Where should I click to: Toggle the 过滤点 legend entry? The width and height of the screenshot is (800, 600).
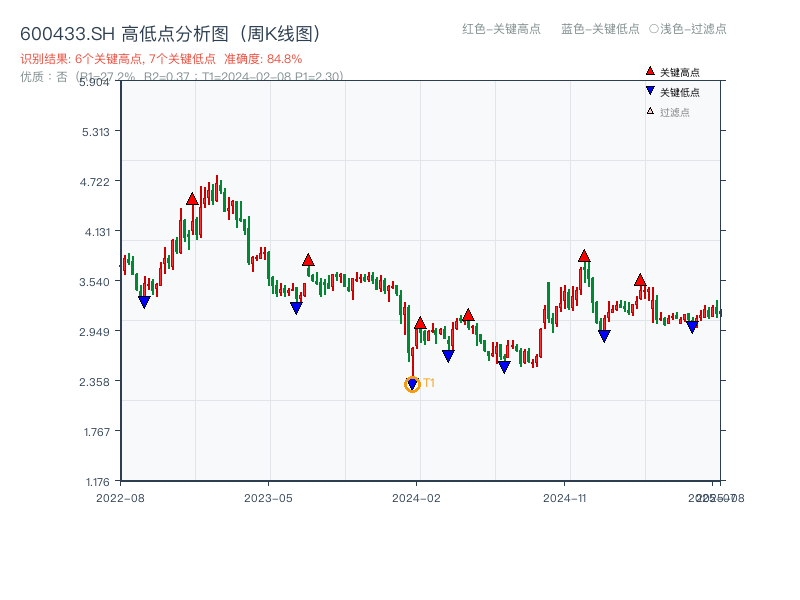click(x=675, y=112)
